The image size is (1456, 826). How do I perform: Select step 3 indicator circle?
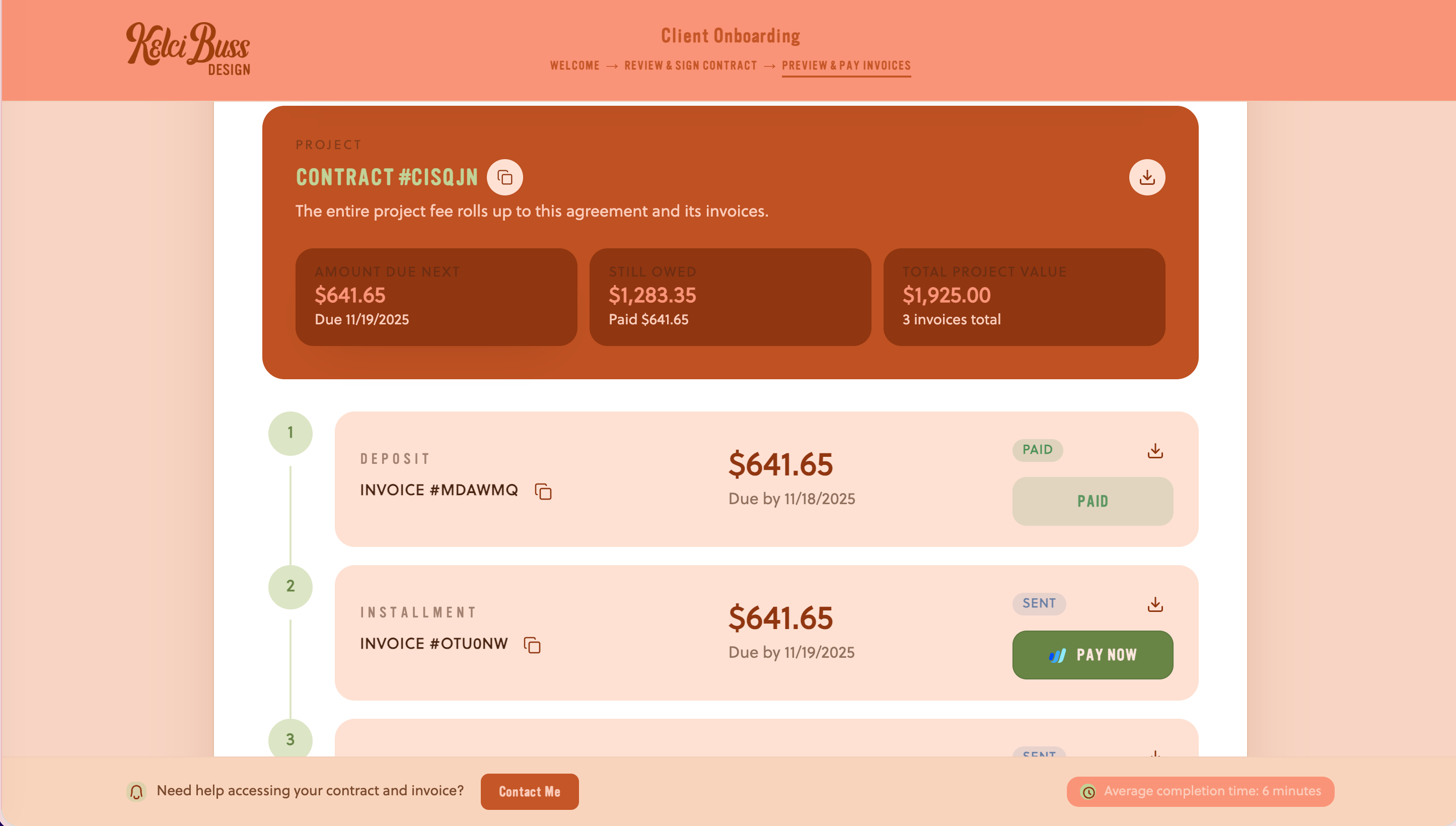290,740
